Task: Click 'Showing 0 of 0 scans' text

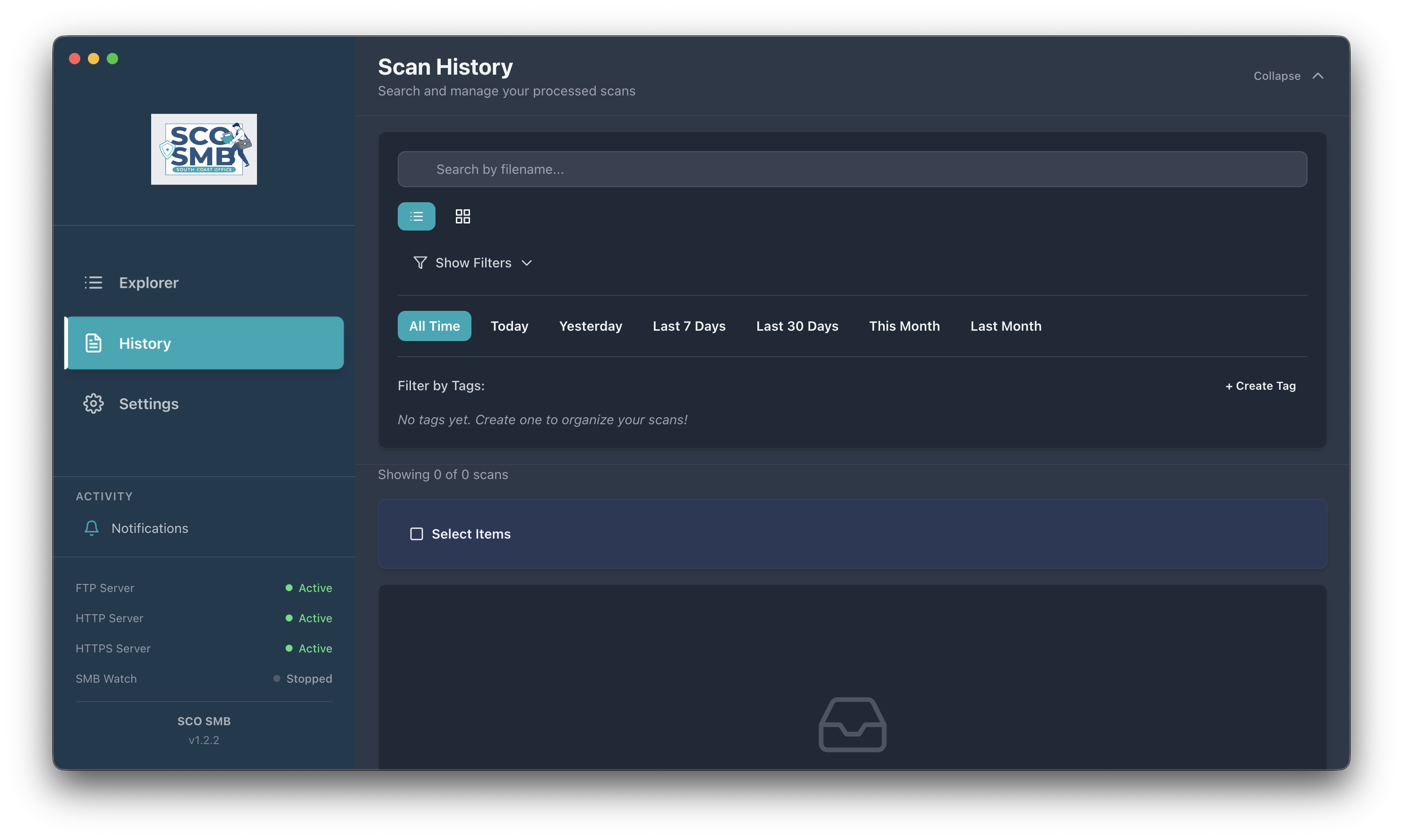Action: coord(443,474)
